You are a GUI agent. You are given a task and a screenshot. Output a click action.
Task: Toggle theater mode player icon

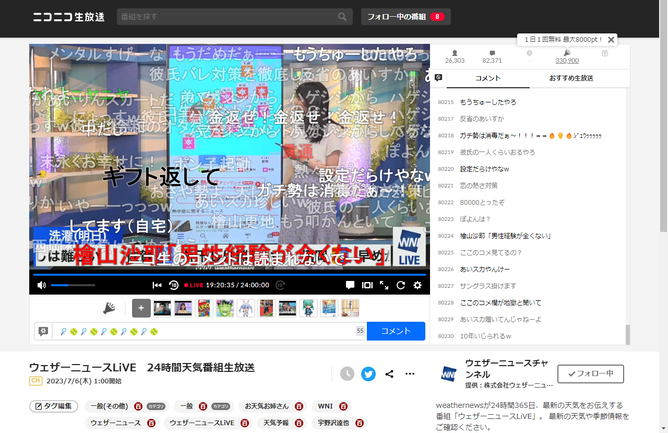367,285
